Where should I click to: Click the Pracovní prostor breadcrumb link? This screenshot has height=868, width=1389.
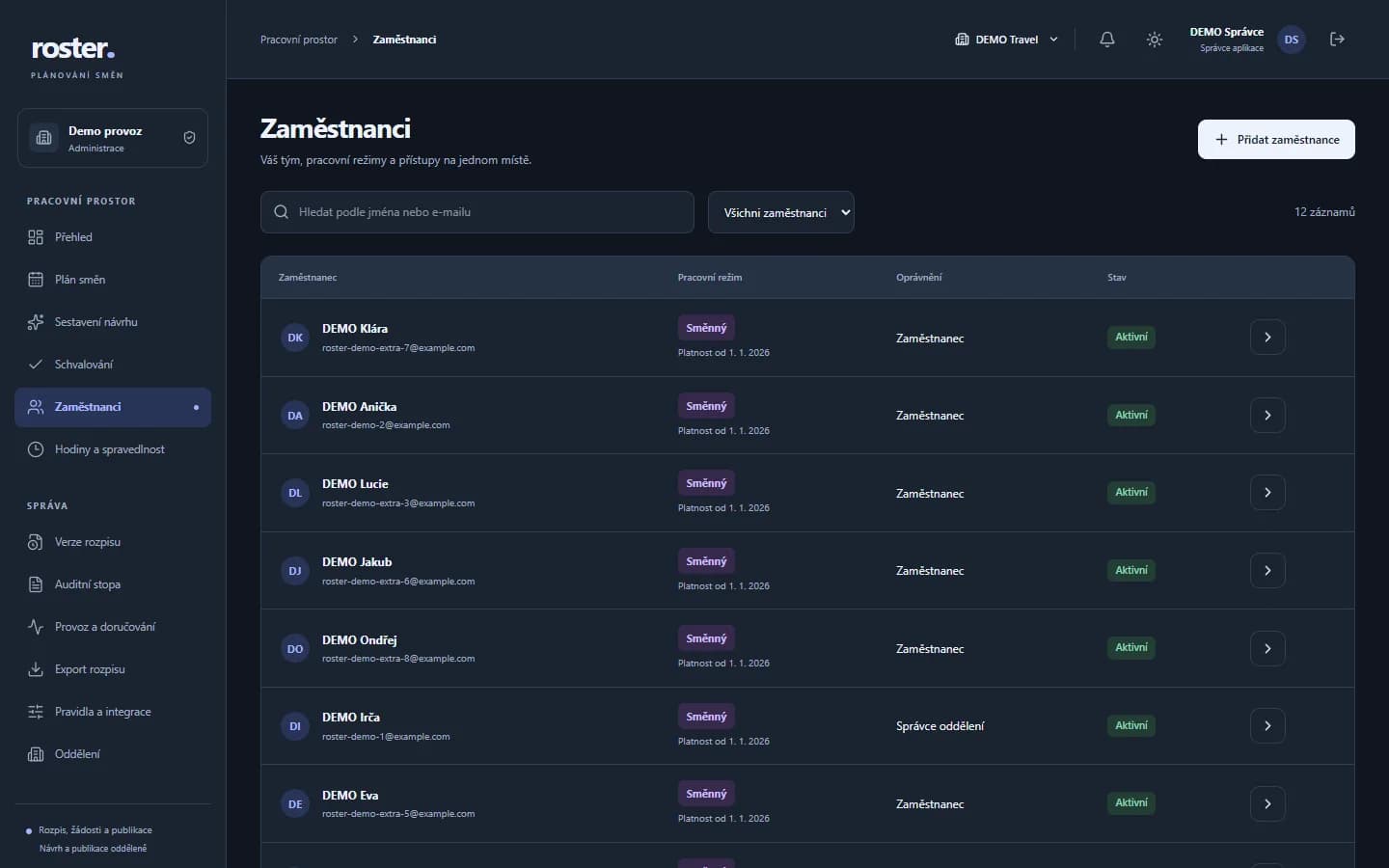(x=299, y=40)
